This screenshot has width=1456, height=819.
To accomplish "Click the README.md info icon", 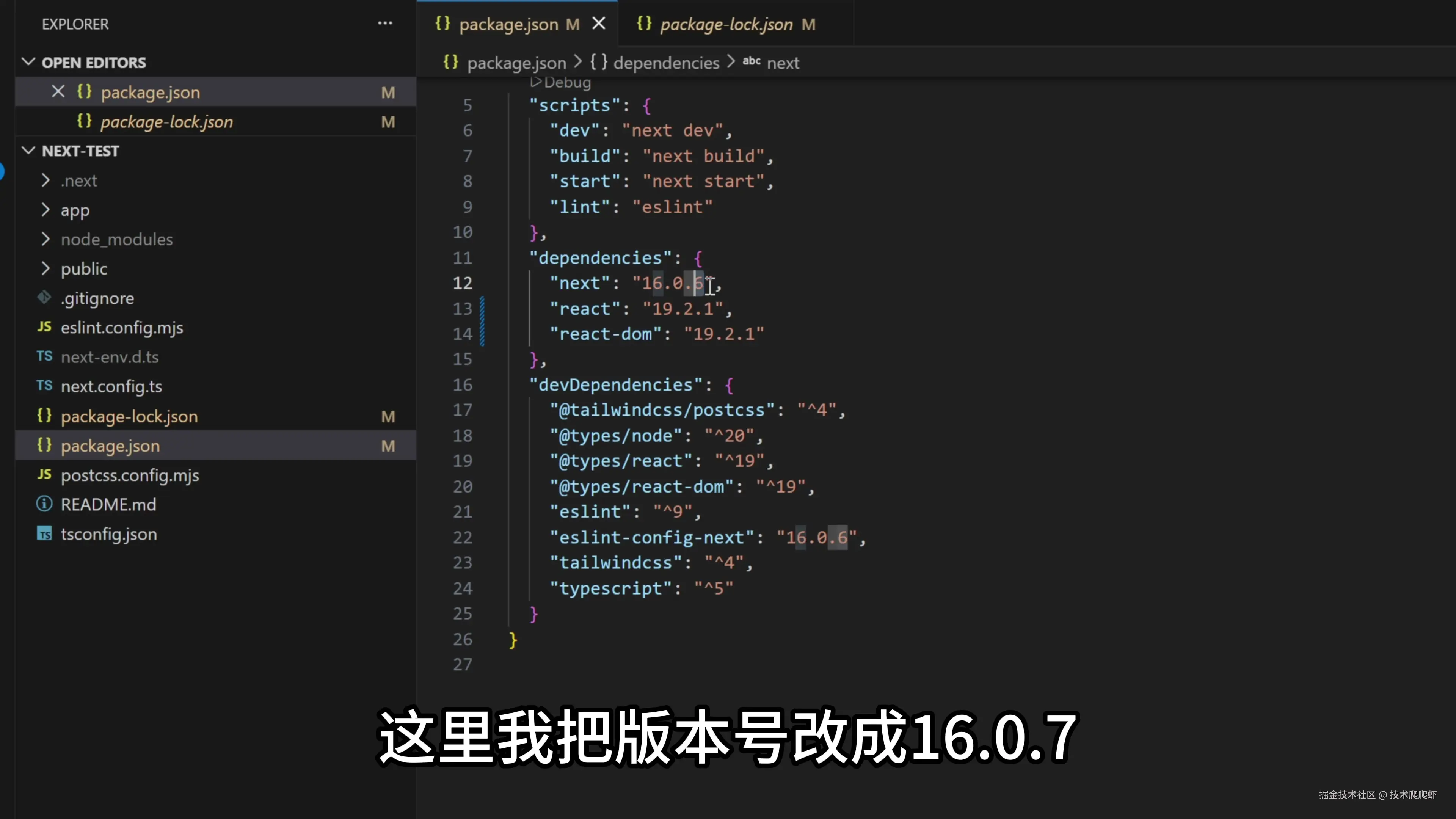I will click(x=44, y=504).
